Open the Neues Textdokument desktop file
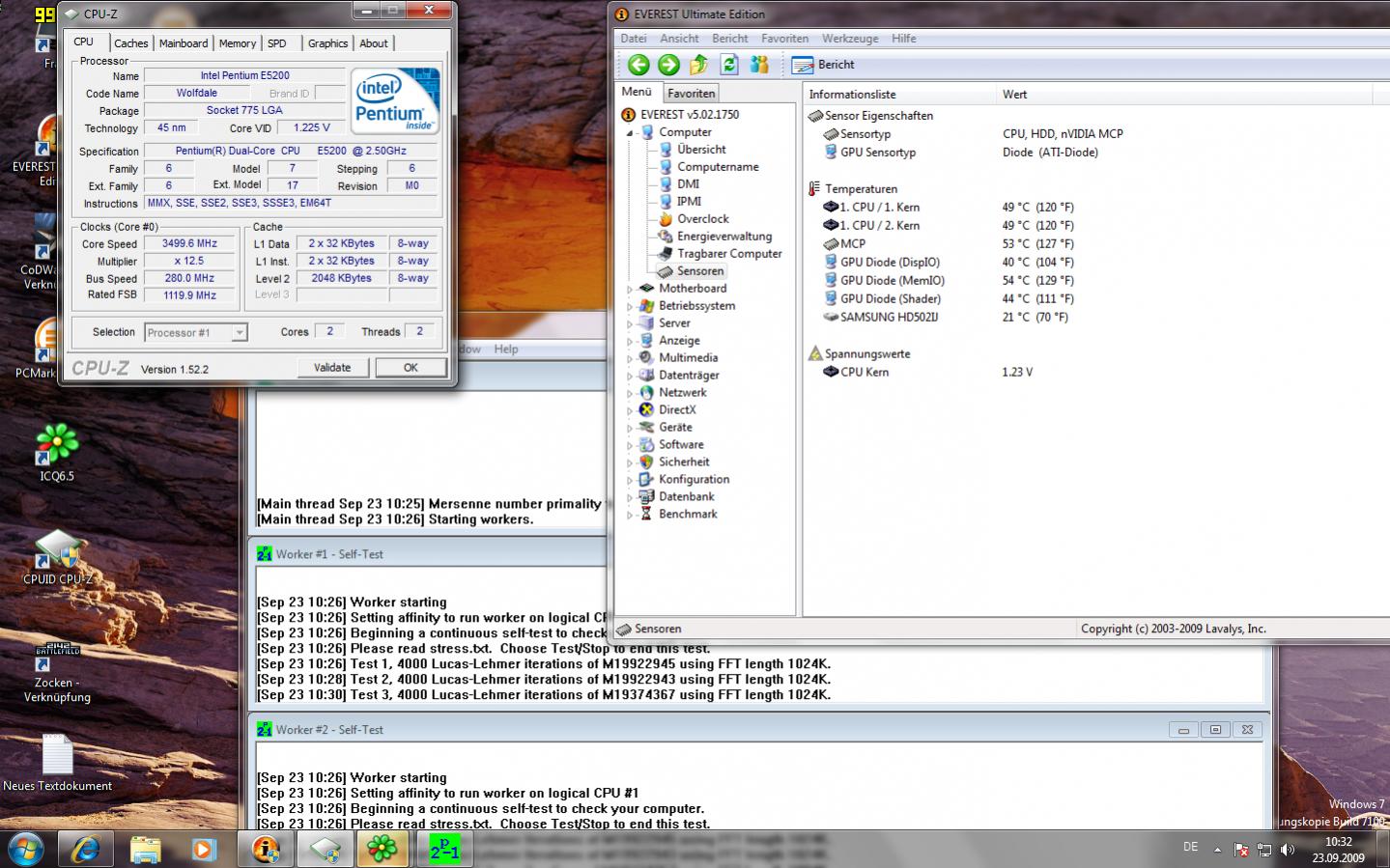This screenshot has height=868, width=1390. [x=57, y=763]
